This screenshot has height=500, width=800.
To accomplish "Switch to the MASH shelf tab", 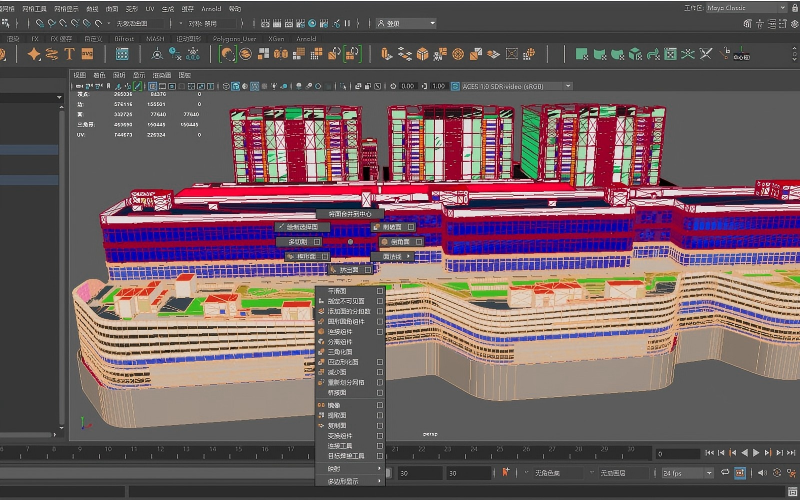I will click(x=155, y=39).
